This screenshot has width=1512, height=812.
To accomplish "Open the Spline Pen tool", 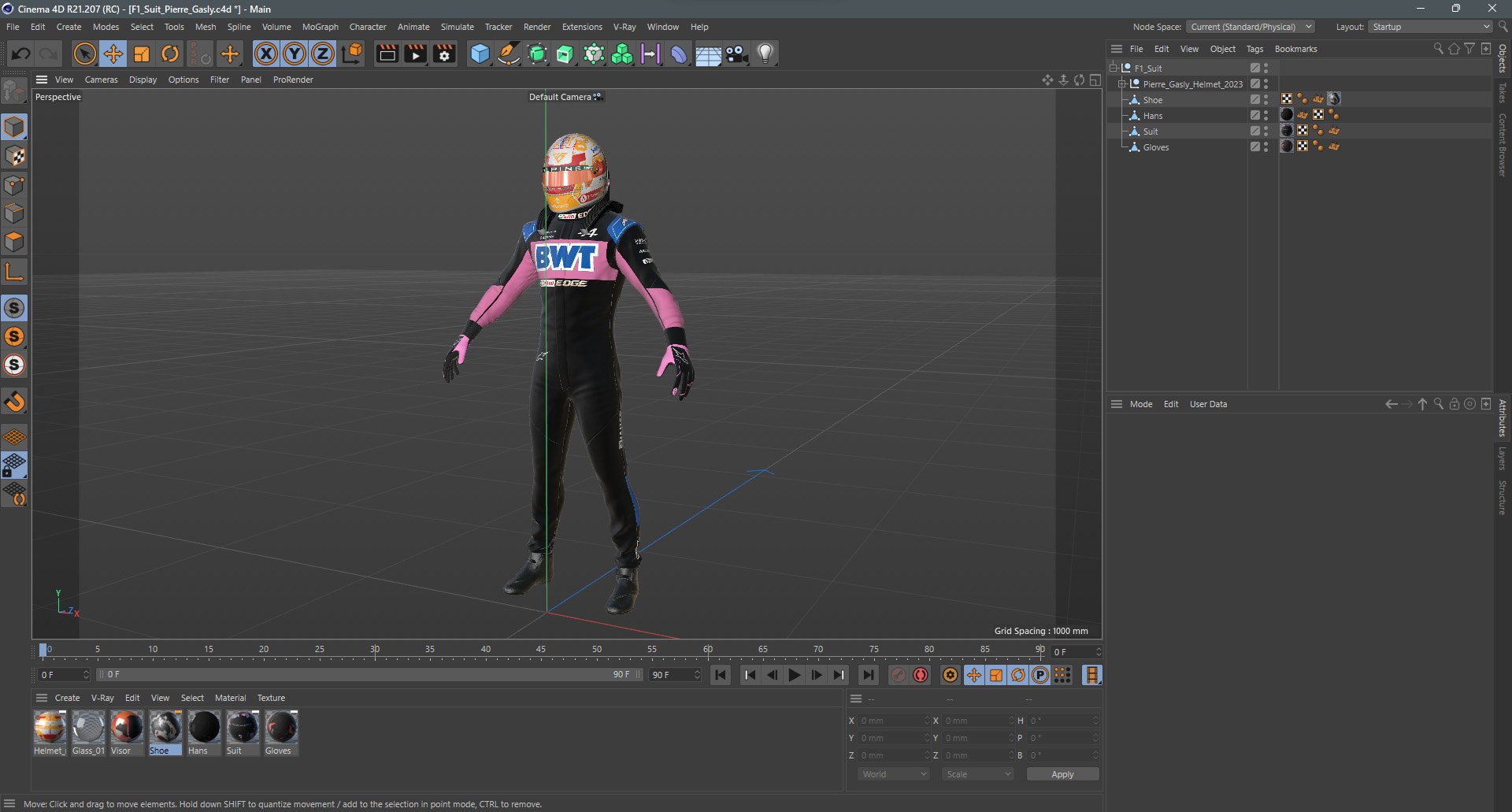I will coord(509,54).
